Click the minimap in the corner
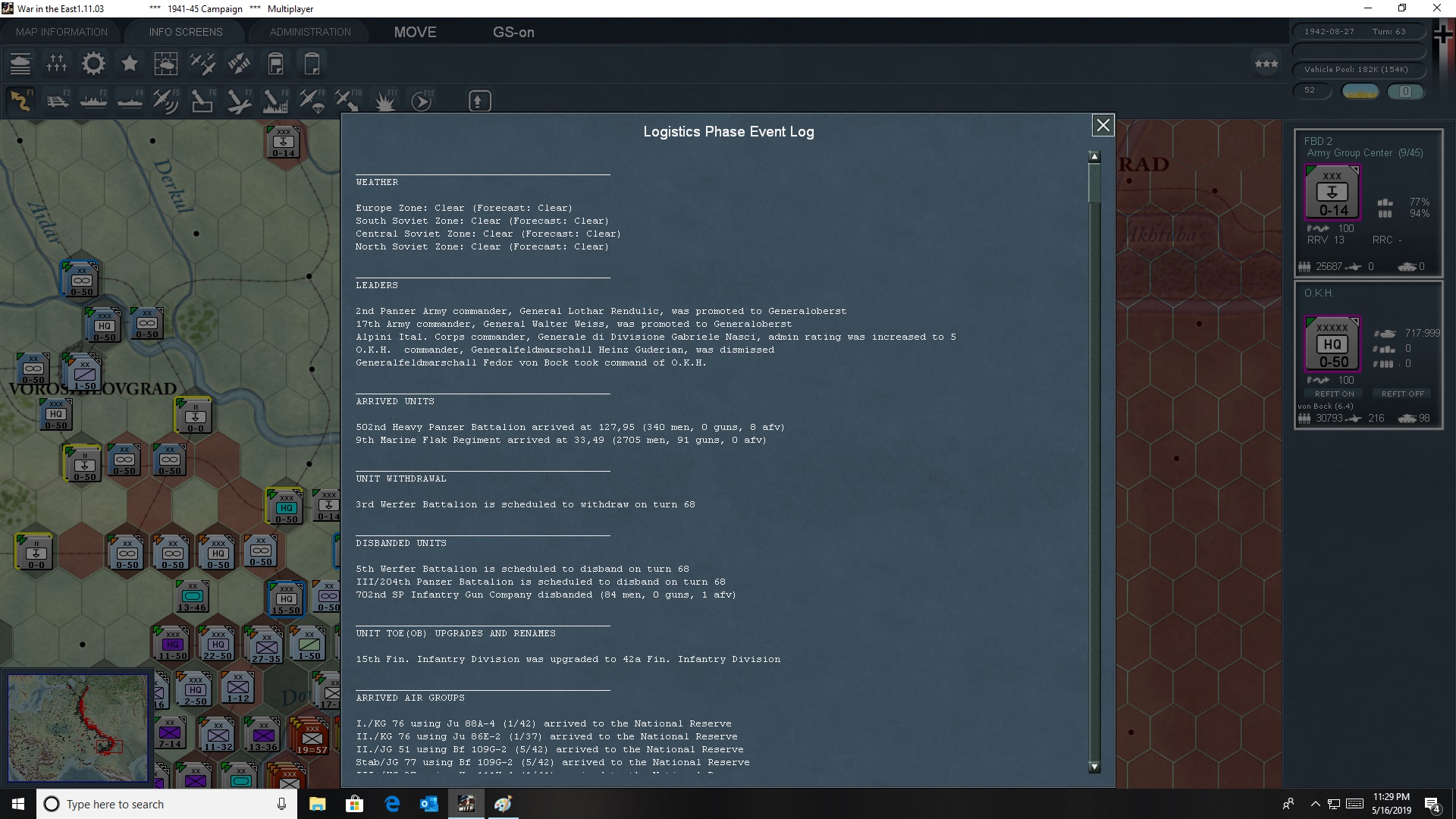1456x819 pixels. (78, 728)
